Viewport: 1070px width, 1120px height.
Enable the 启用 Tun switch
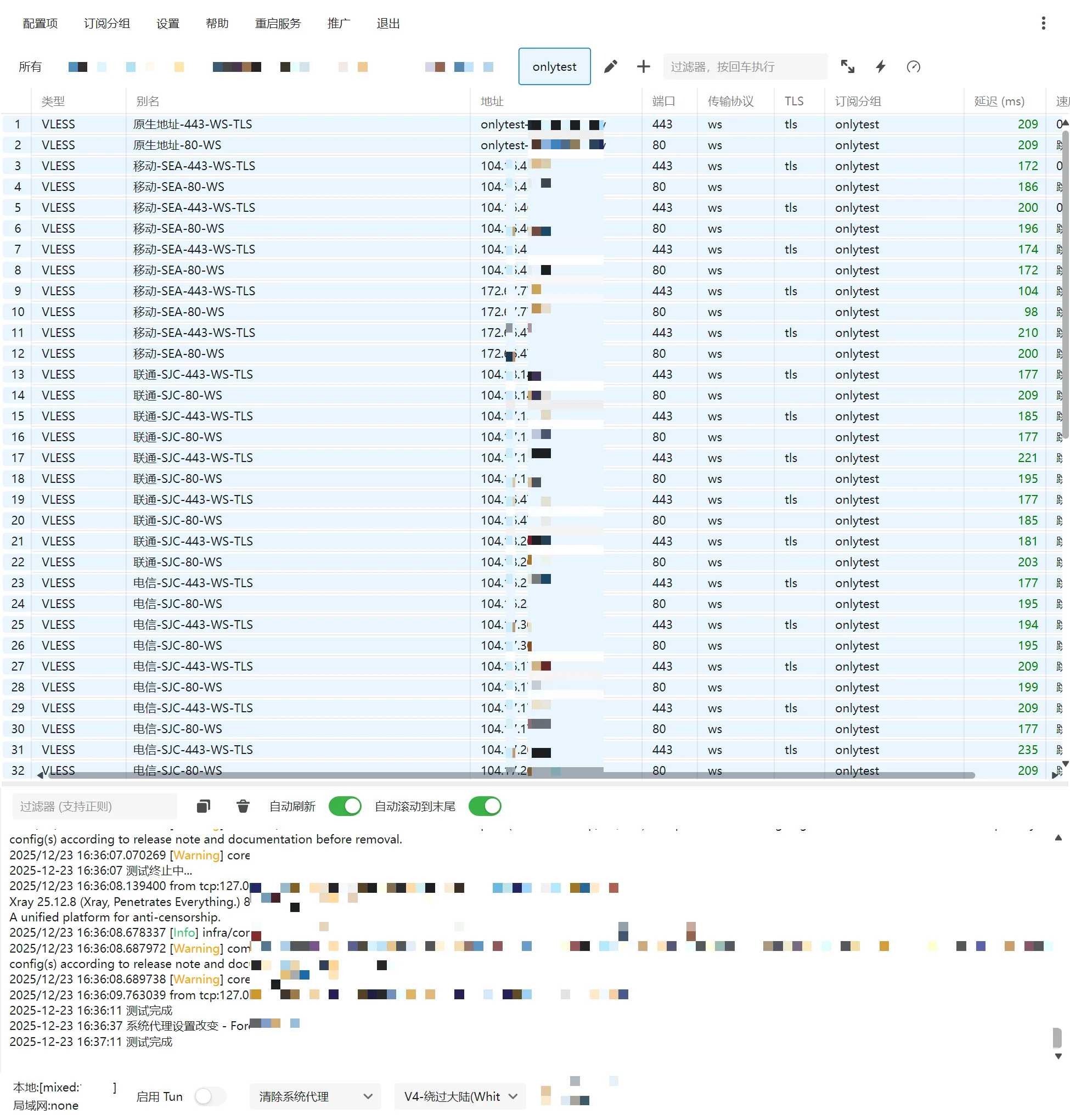(210, 1096)
